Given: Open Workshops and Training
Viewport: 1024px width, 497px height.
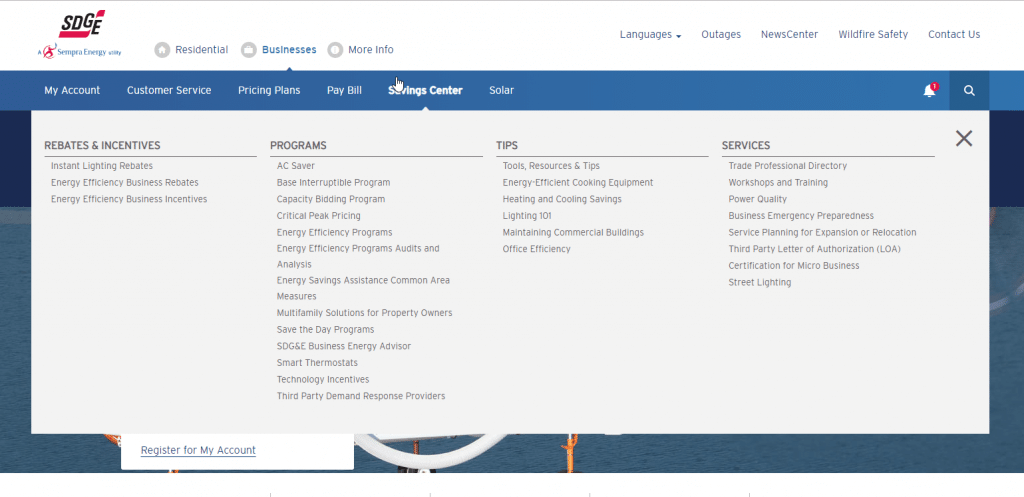Looking at the screenshot, I should [x=778, y=183].
